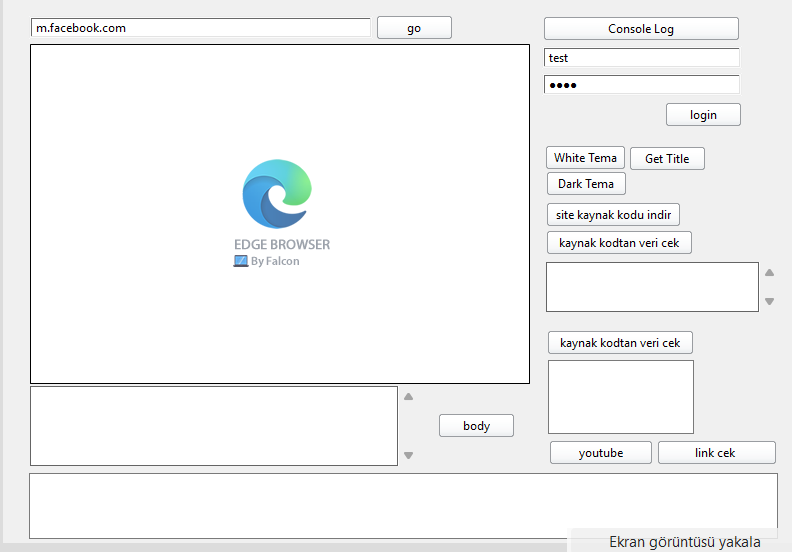This screenshot has height=552, width=792.
Task: Click the Get Title button
Action: [667, 159]
